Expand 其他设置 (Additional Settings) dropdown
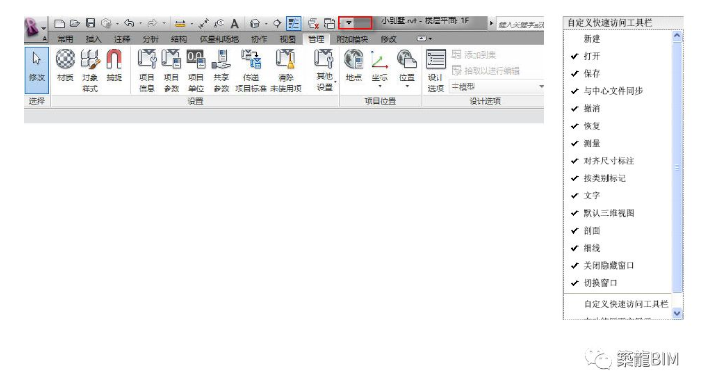 [x=324, y=71]
